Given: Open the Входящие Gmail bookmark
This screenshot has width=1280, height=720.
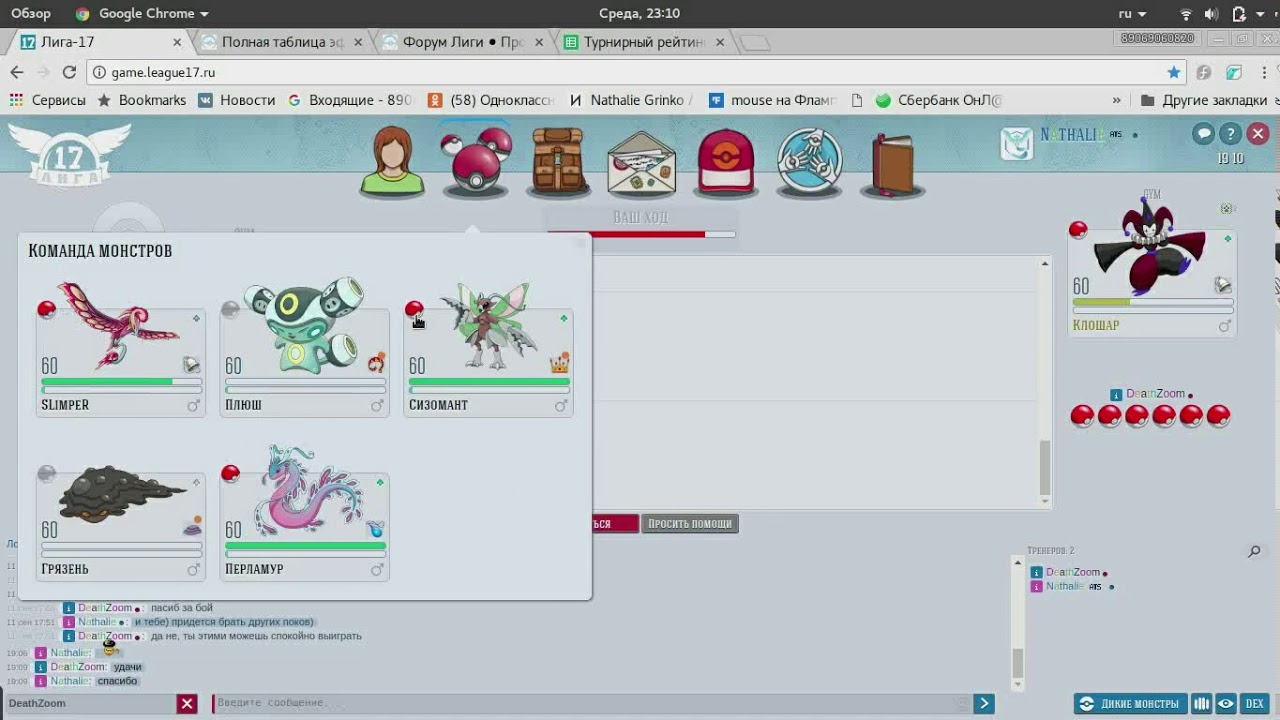Looking at the screenshot, I should pos(349,100).
